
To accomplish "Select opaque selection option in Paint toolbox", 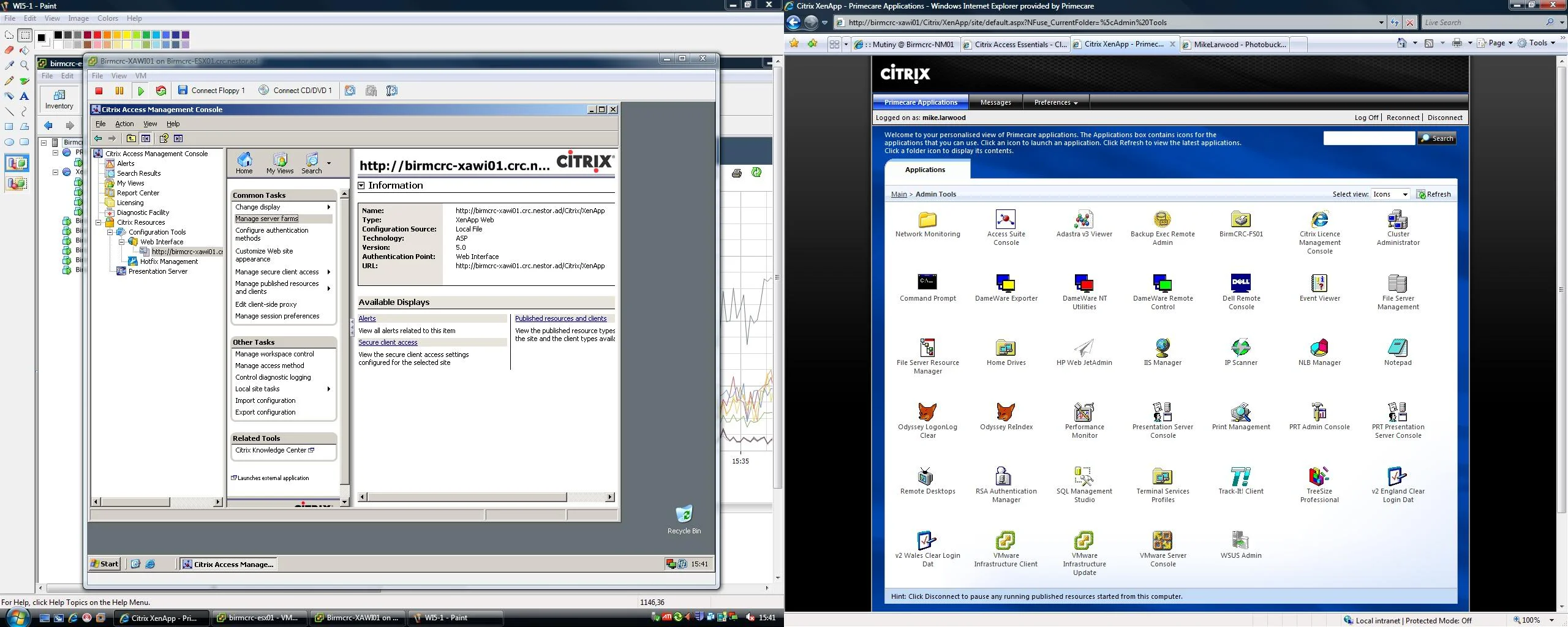I will [17, 163].
